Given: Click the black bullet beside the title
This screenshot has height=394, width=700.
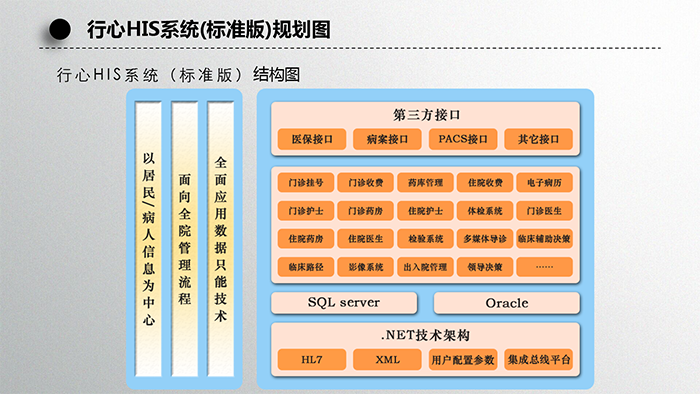Looking at the screenshot, I should pyautogui.click(x=60, y=29).
